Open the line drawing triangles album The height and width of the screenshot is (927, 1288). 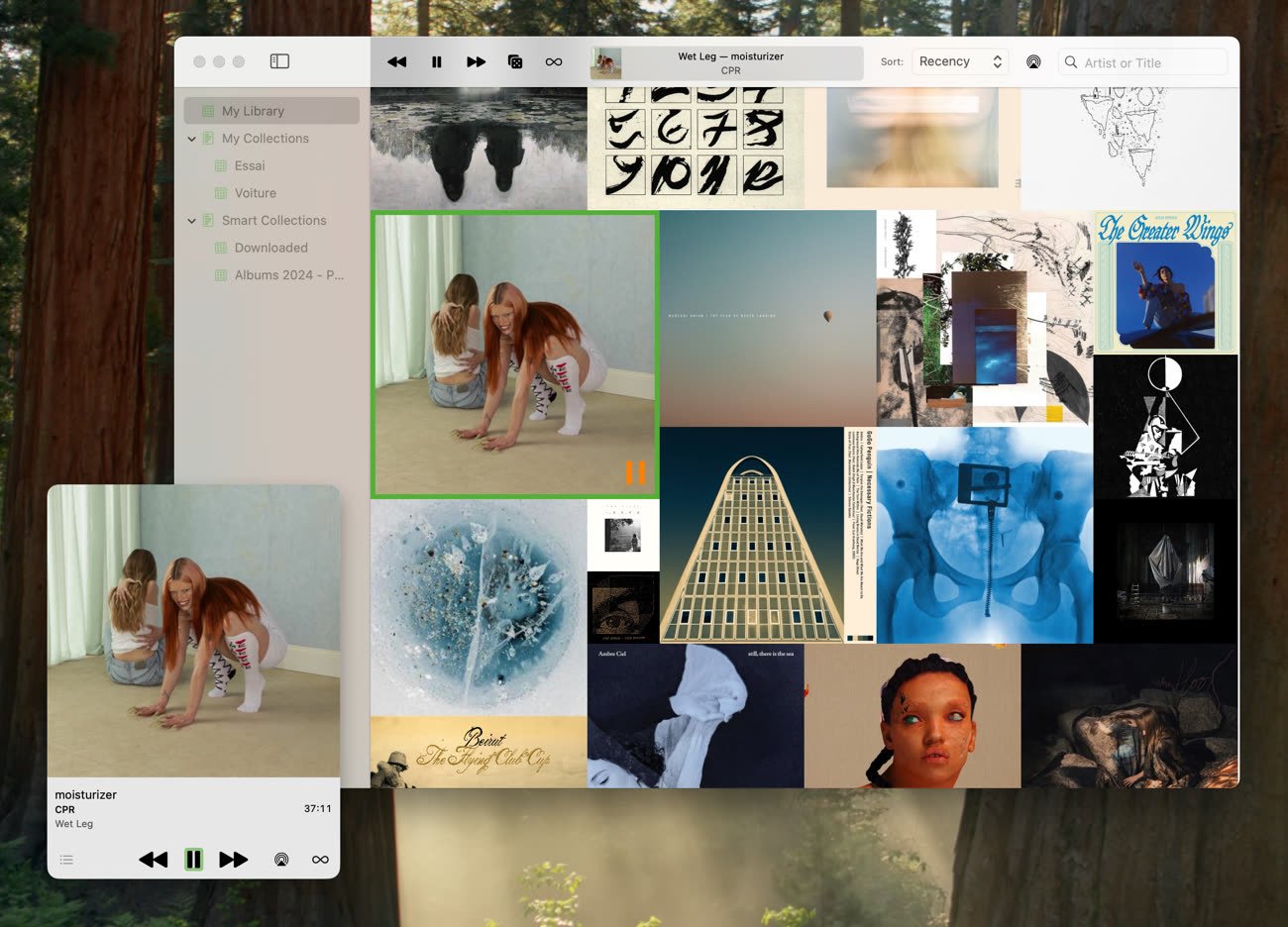tap(1129, 149)
